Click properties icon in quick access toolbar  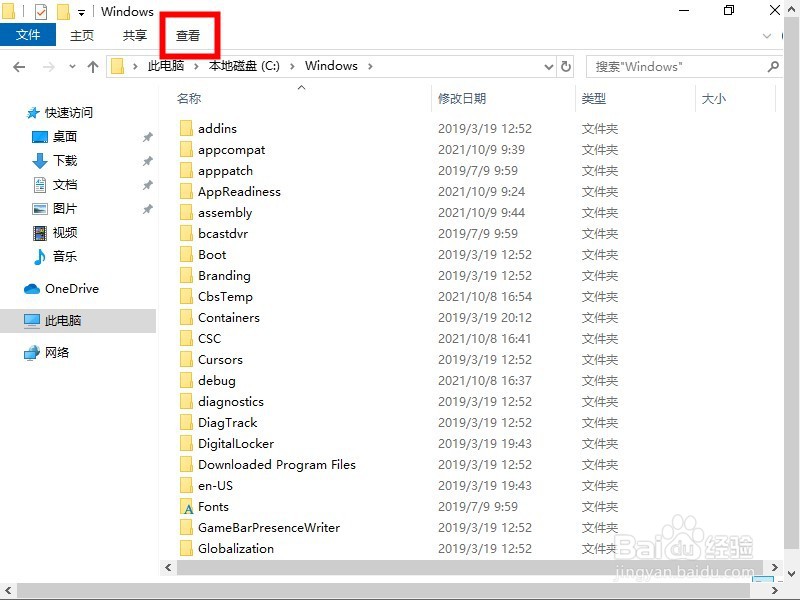click(x=40, y=11)
